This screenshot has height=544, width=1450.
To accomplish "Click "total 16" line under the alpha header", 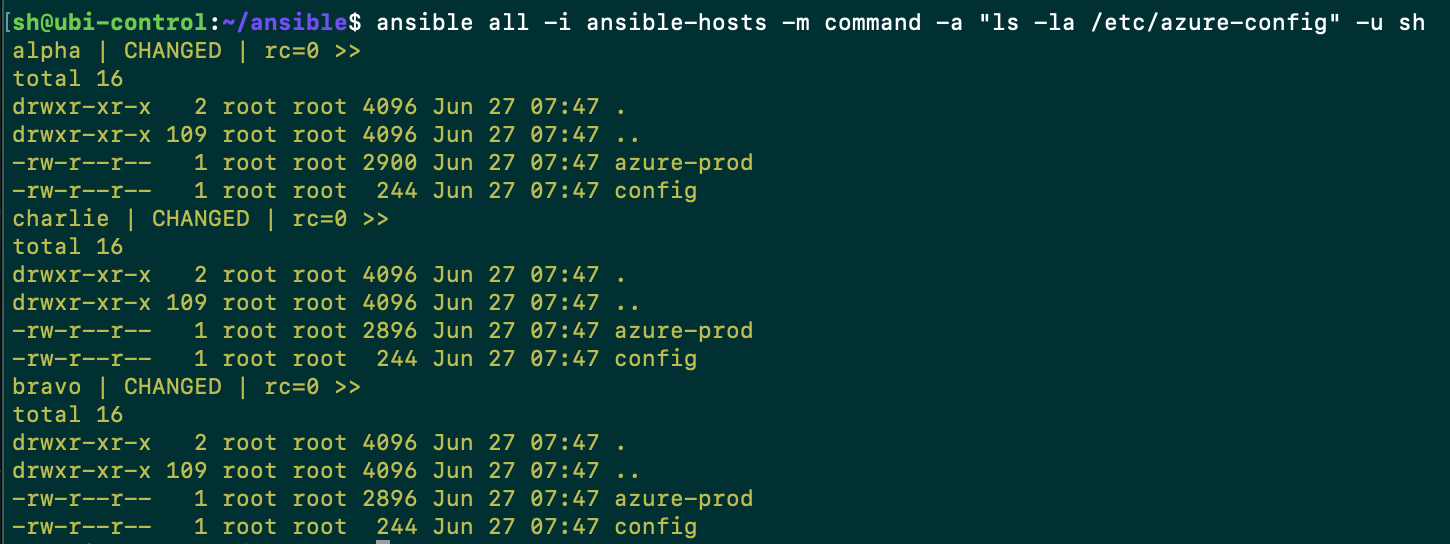I will tap(68, 78).
